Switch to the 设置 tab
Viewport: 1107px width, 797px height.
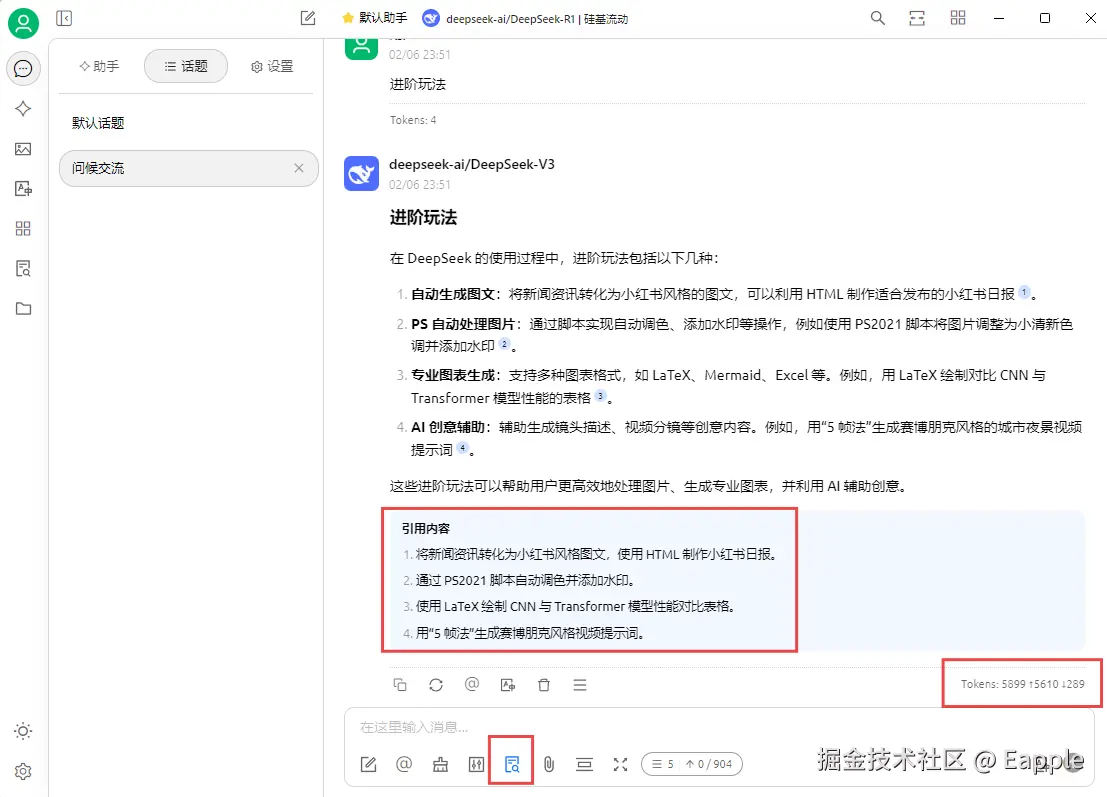pyautogui.click(x=272, y=66)
